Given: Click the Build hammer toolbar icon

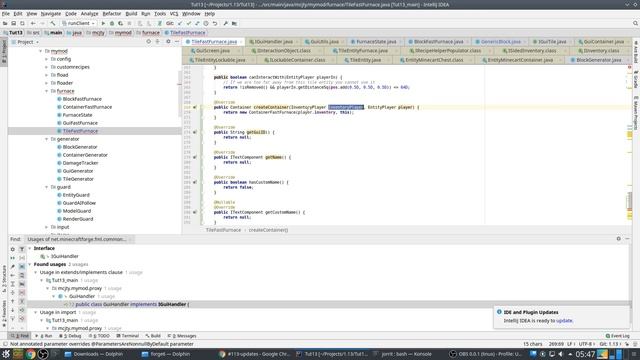Looking at the screenshot, I should coord(53,24).
